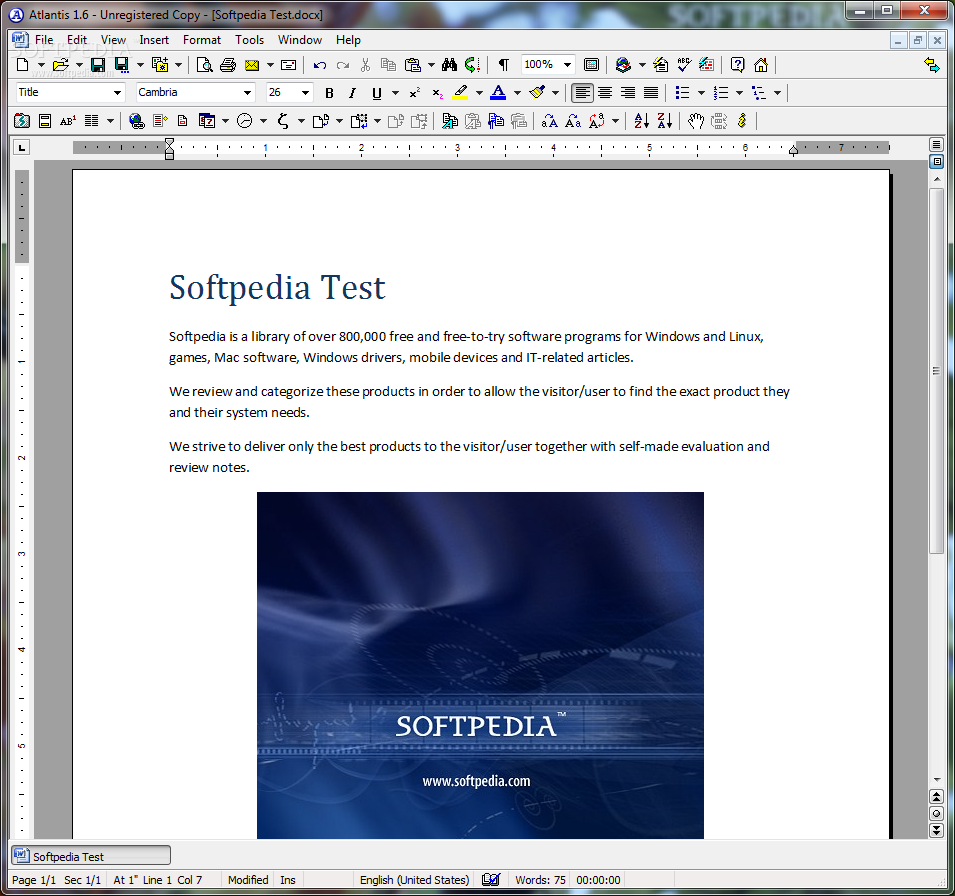Click the Paste clipboard icon
The image size is (955, 896).
[413, 65]
